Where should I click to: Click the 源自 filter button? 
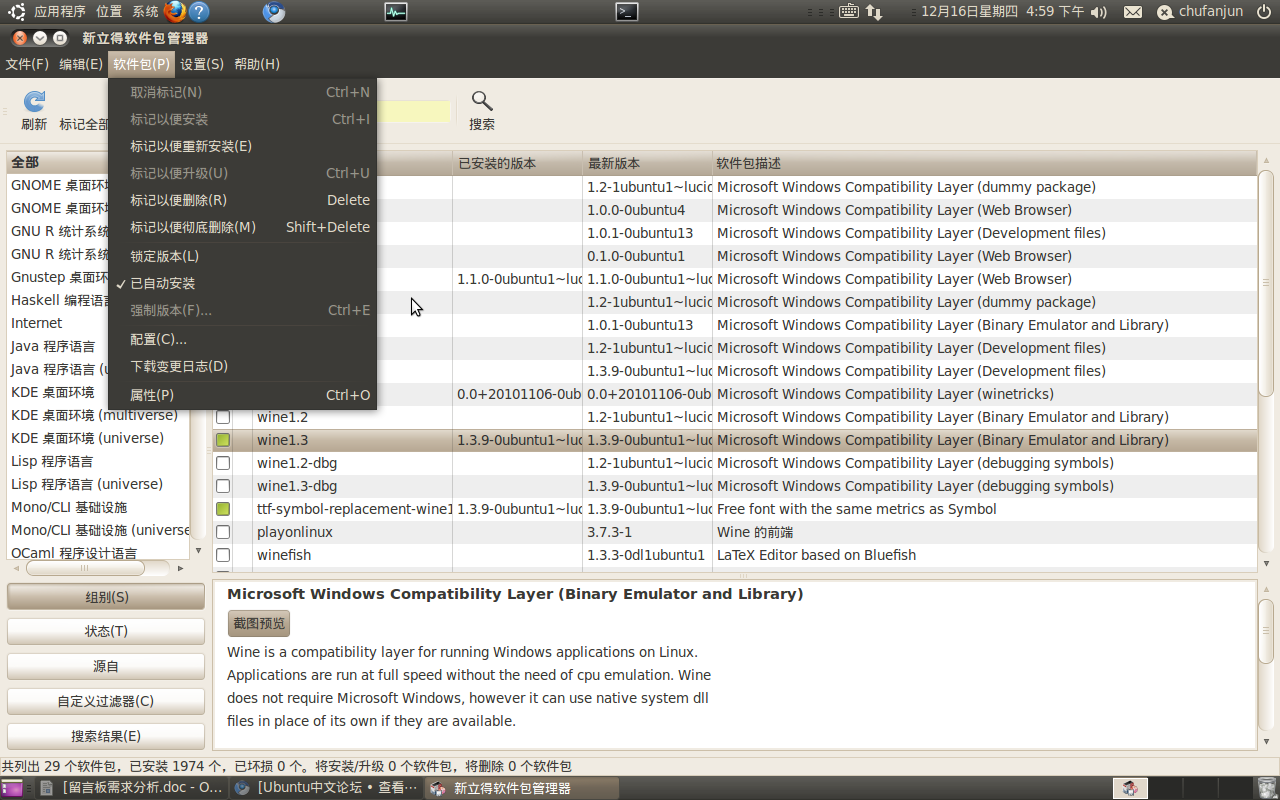point(106,666)
